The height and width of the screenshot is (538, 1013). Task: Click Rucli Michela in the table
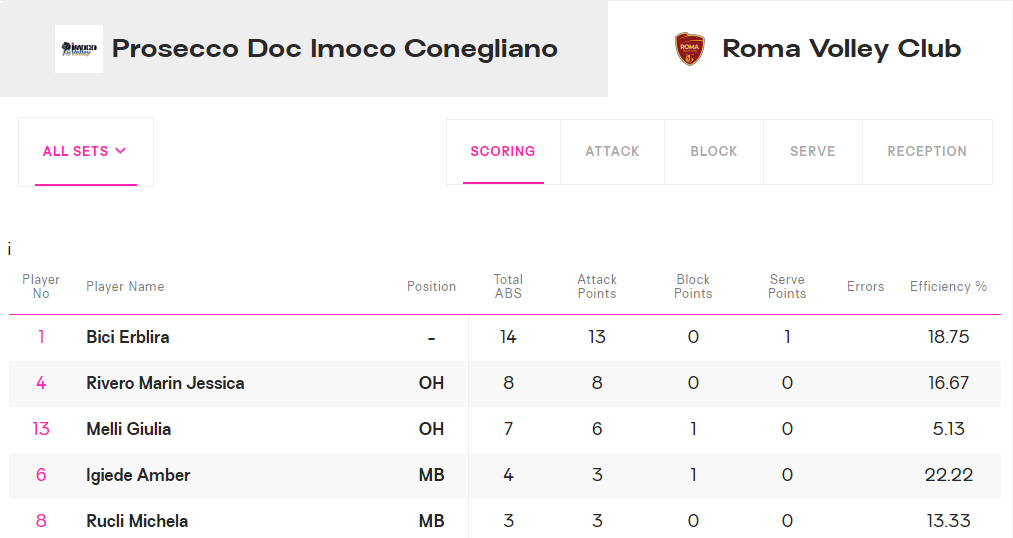137,521
